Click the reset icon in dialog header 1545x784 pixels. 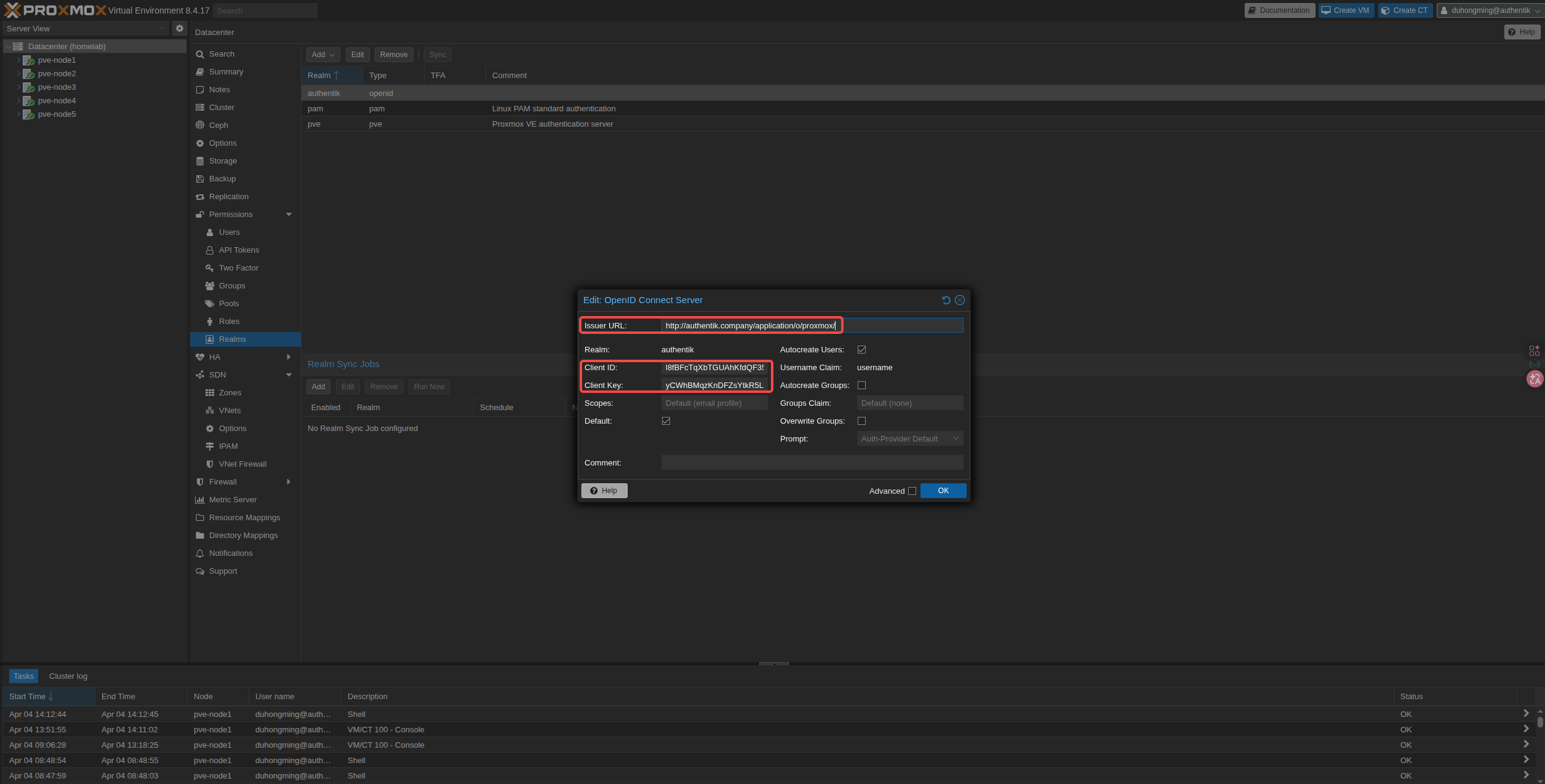coord(946,300)
